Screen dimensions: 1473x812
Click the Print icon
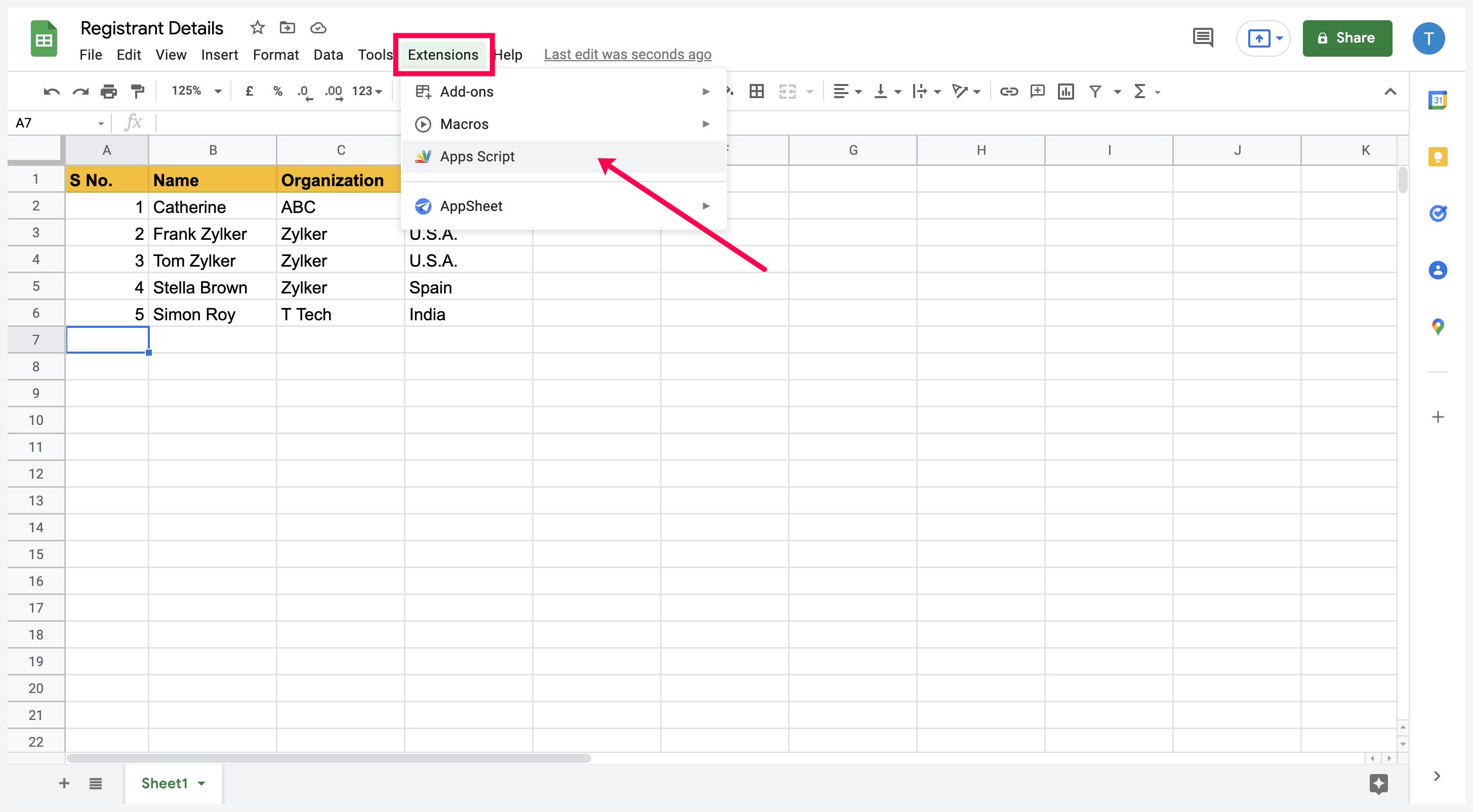(x=109, y=92)
